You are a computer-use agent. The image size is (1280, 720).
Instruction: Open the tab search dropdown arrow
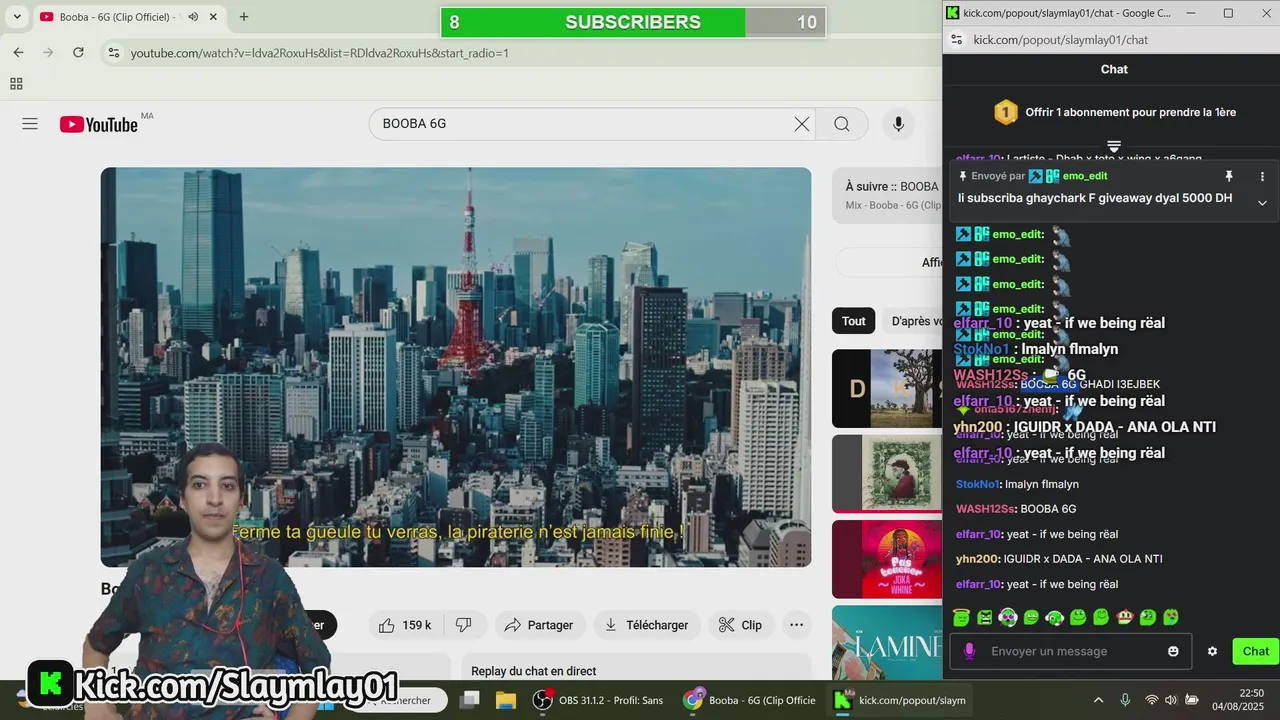[17, 17]
